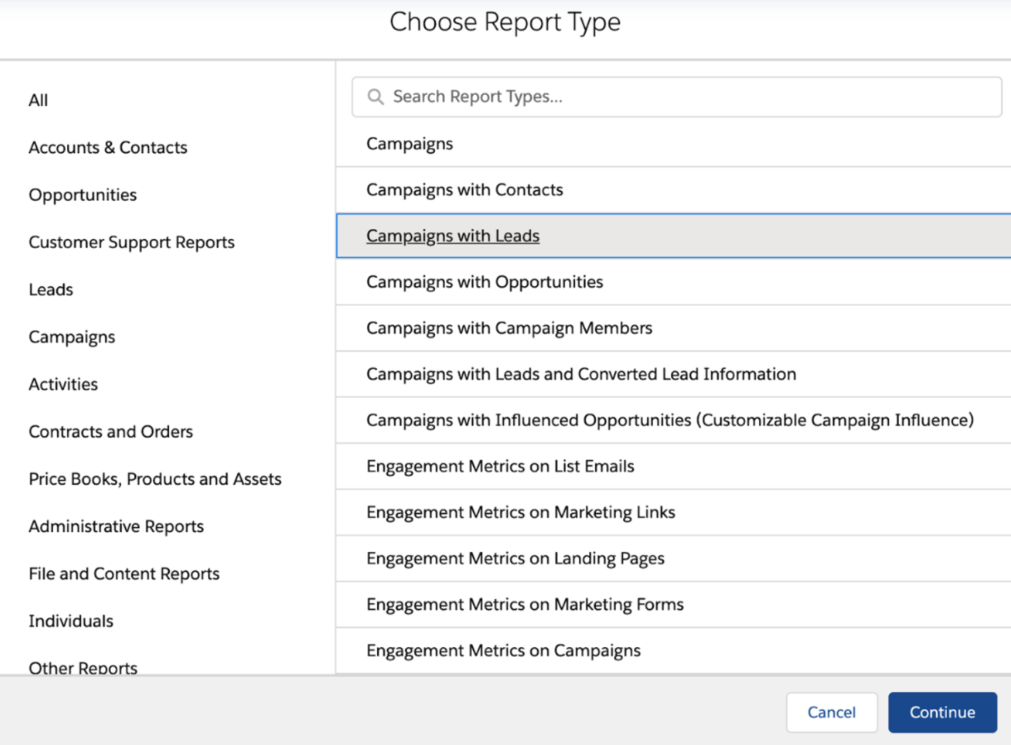Select Customer Support Reports category

132,242
